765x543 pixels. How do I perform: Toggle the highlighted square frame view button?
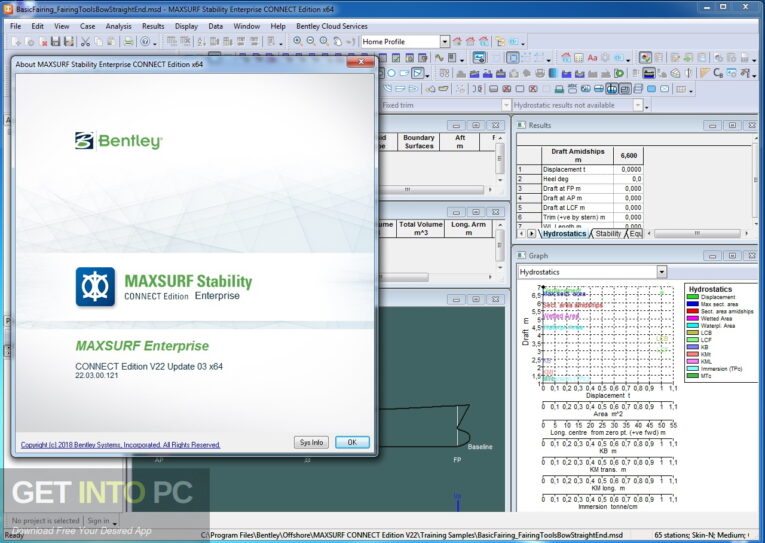point(512,58)
